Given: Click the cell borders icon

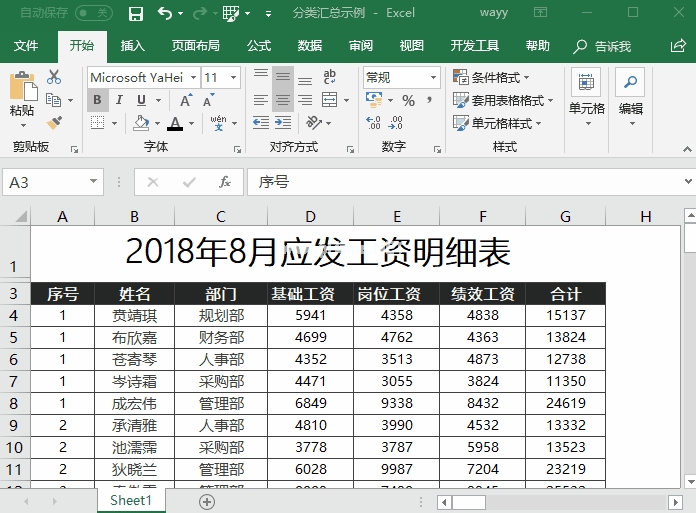Looking at the screenshot, I should pyautogui.click(x=97, y=123).
